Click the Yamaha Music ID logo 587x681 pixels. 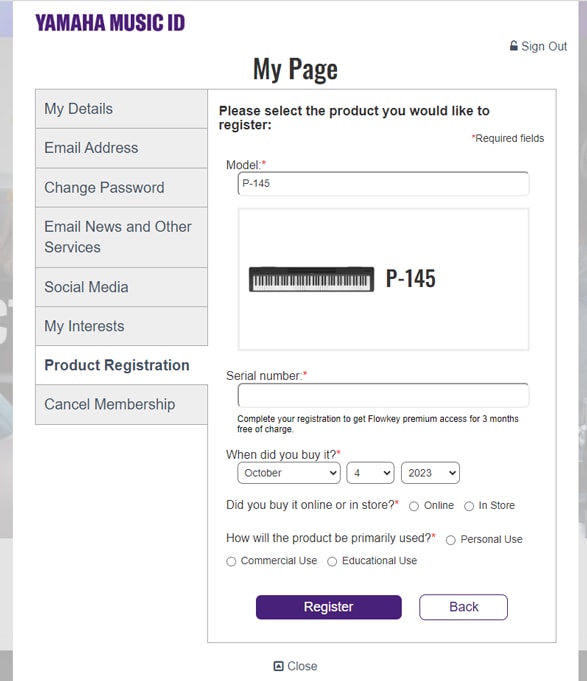[110, 23]
